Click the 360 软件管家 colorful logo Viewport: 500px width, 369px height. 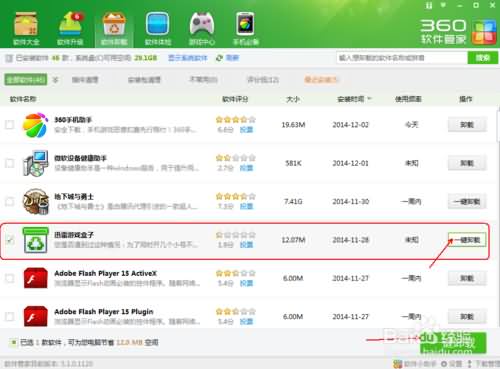tap(483, 33)
